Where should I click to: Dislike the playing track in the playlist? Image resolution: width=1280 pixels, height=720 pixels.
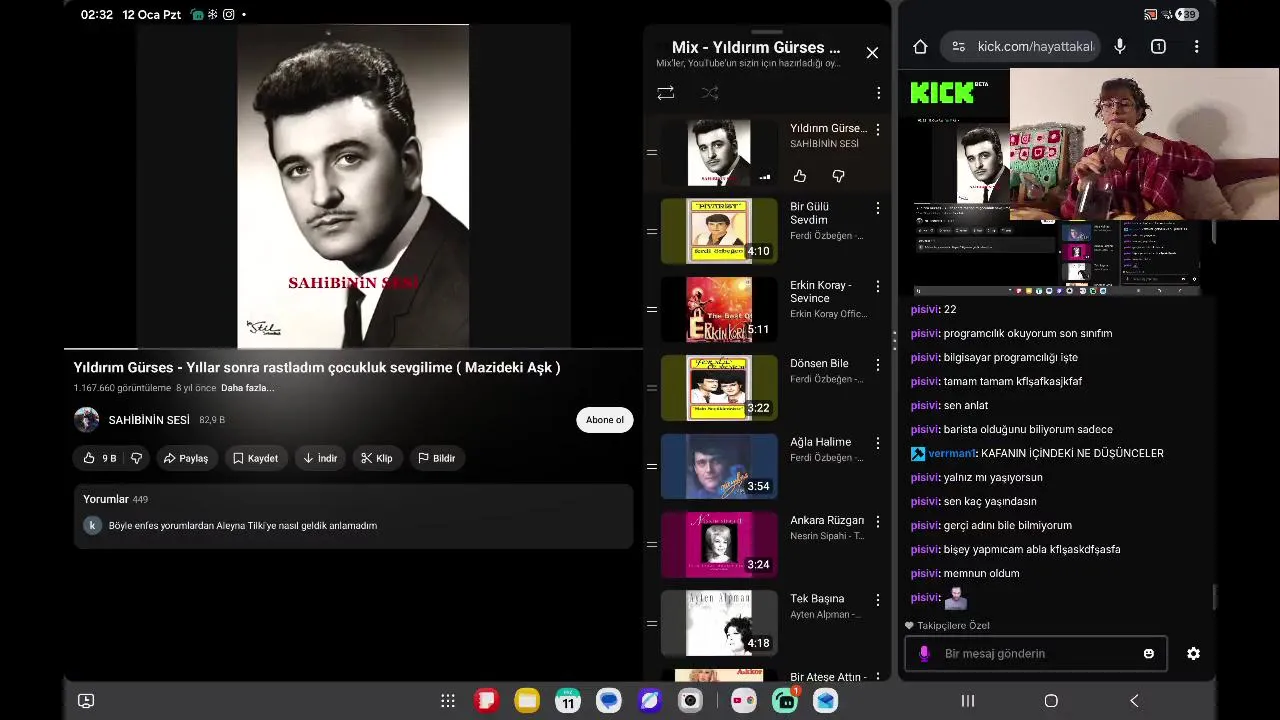point(838,176)
